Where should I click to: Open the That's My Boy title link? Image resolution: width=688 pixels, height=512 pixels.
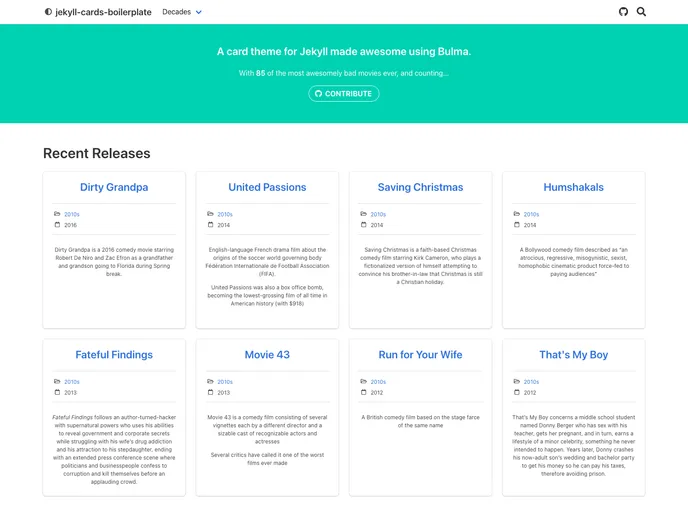point(573,355)
